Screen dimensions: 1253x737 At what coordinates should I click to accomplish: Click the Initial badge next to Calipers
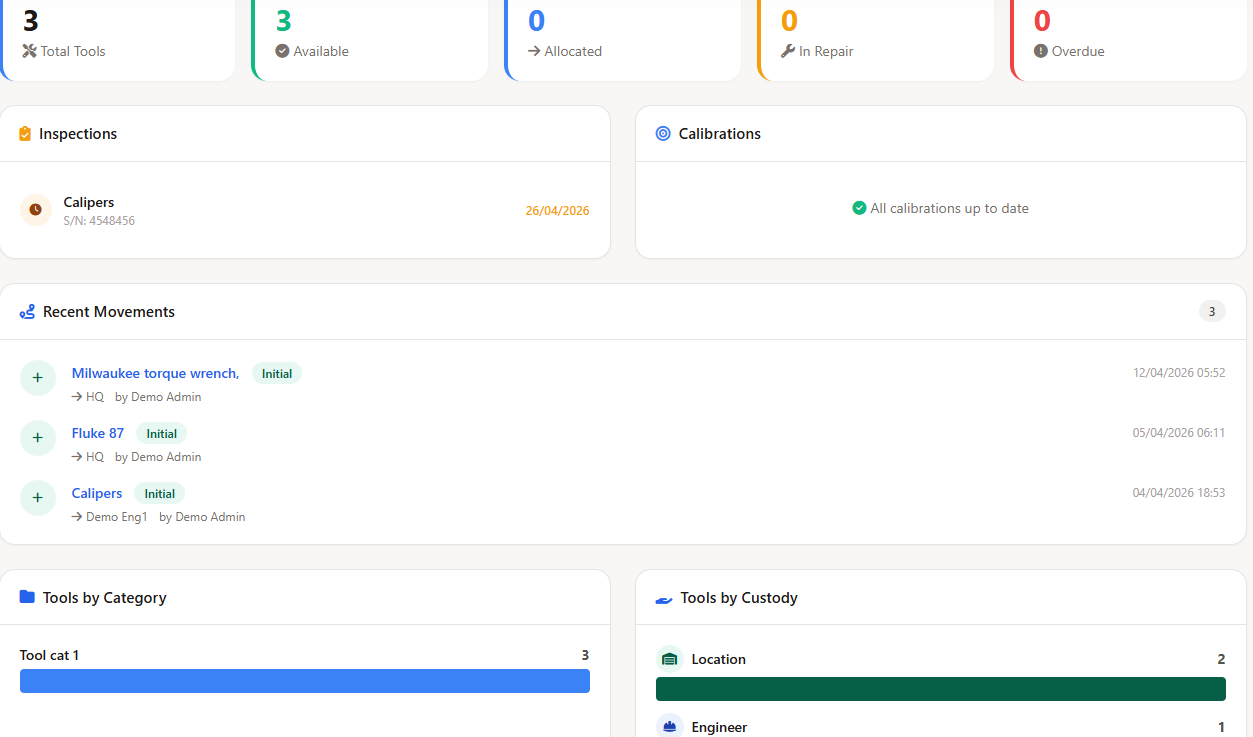pyautogui.click(x=159, y=494)
